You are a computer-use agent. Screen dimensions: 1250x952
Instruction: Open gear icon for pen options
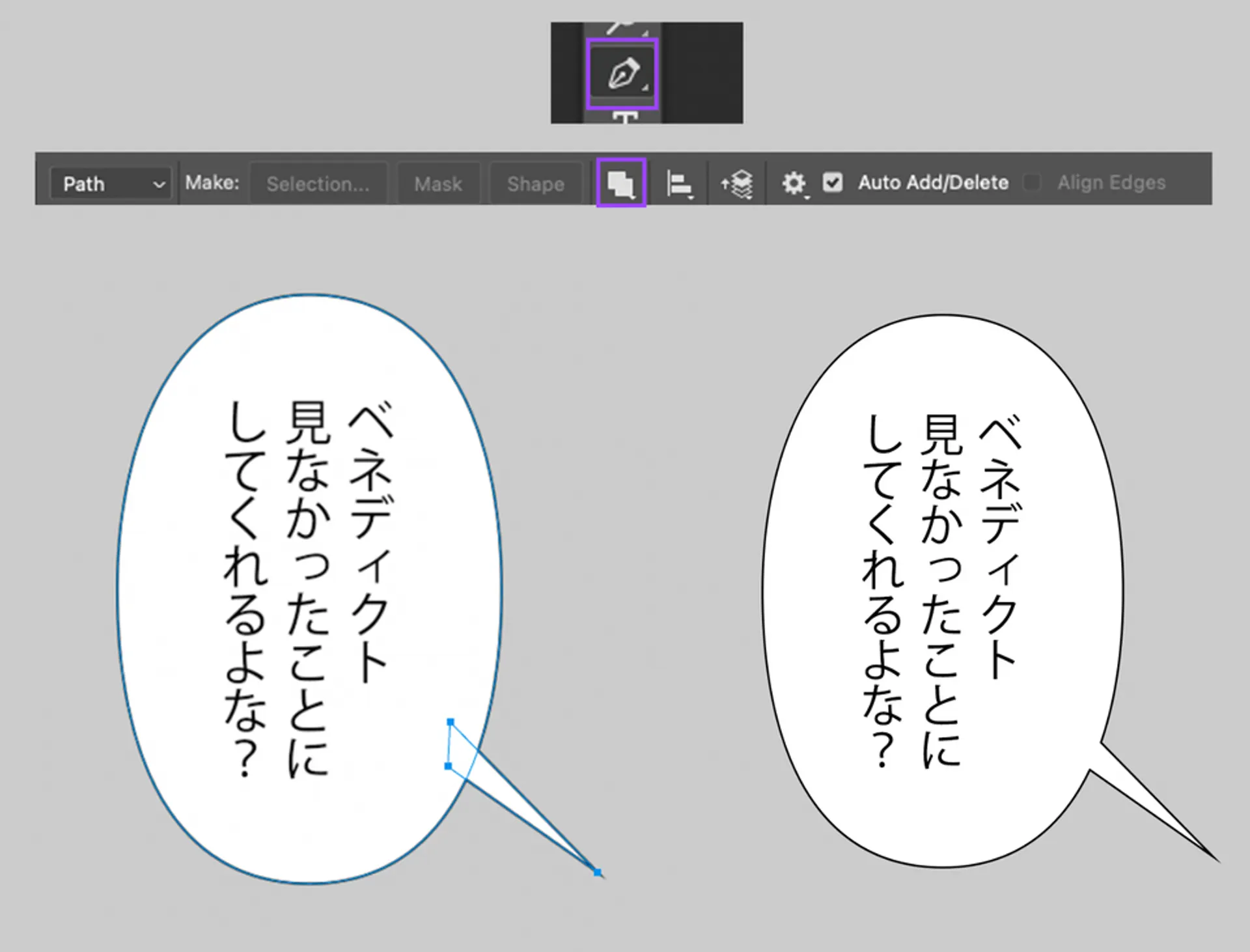794,184
